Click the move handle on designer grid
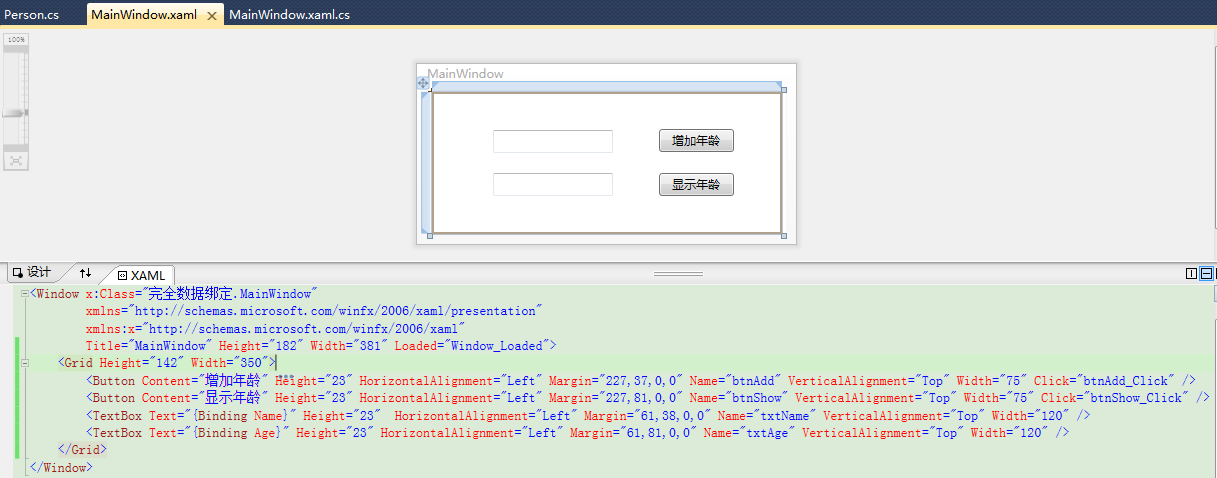 pos(423,83)
